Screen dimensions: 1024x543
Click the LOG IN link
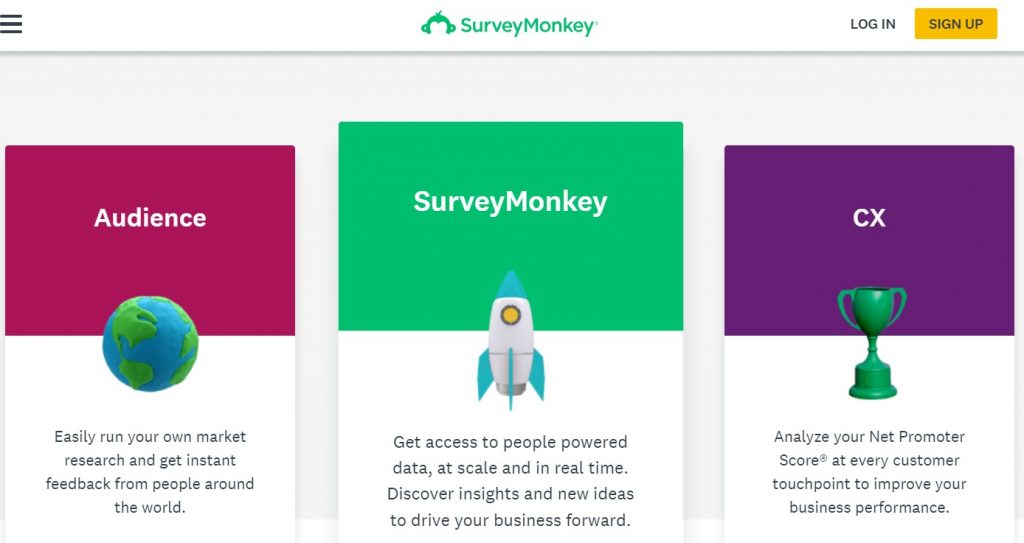[x=872, y=24]
